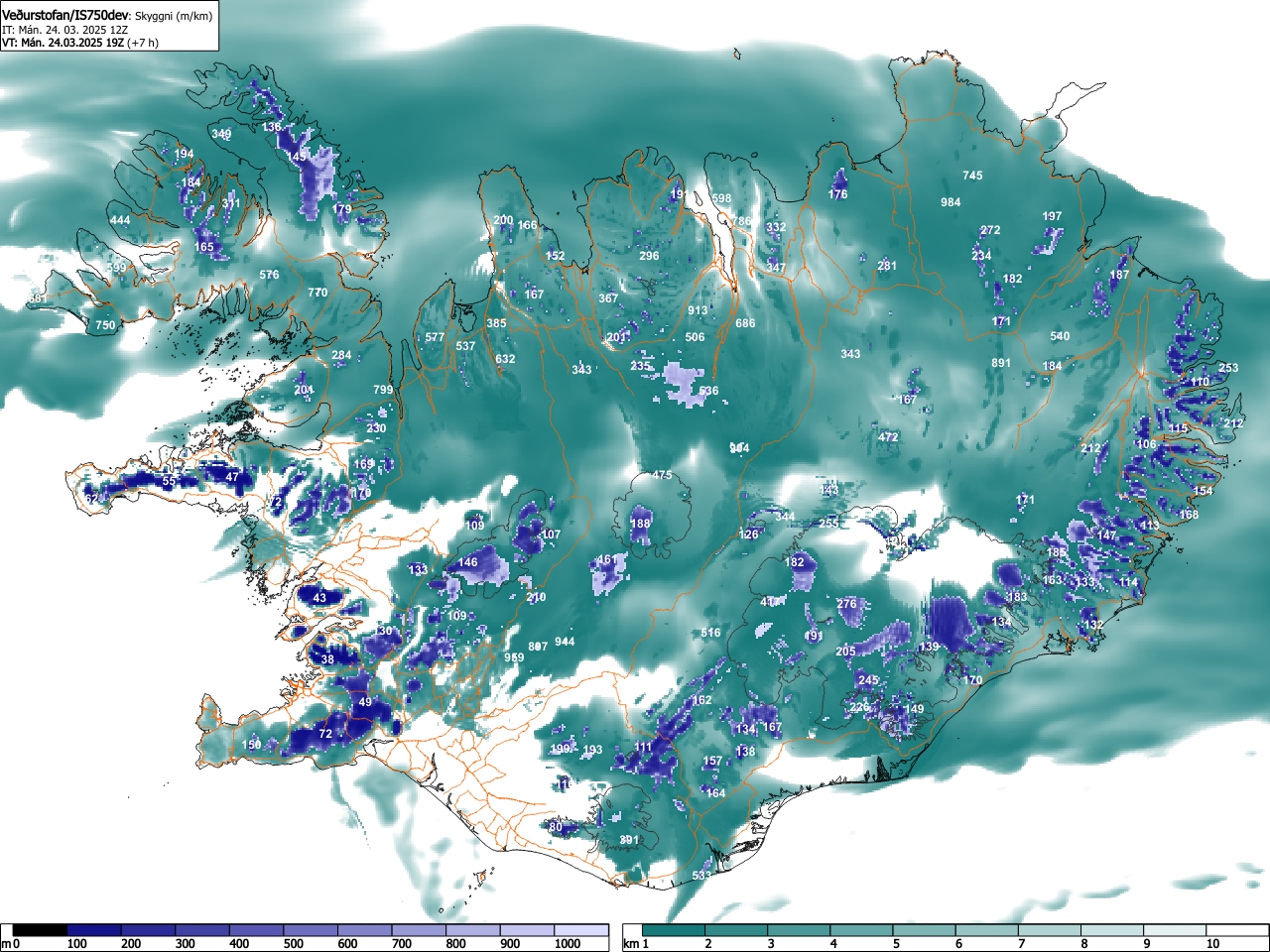Image resolution: width=1270 pixels, height=952 pixels.
Task: Select the 799 visibility value in the west
Action: coord(383,390)
